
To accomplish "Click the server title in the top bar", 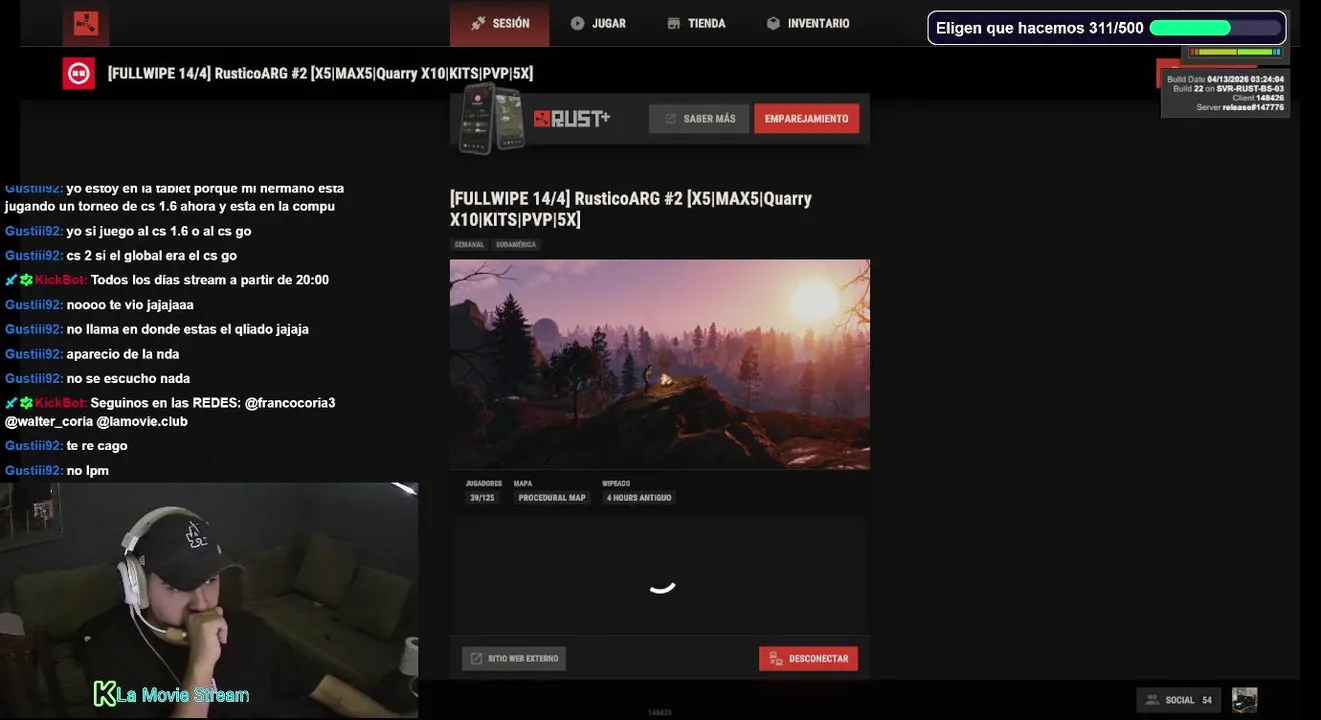I will point(320,73).
